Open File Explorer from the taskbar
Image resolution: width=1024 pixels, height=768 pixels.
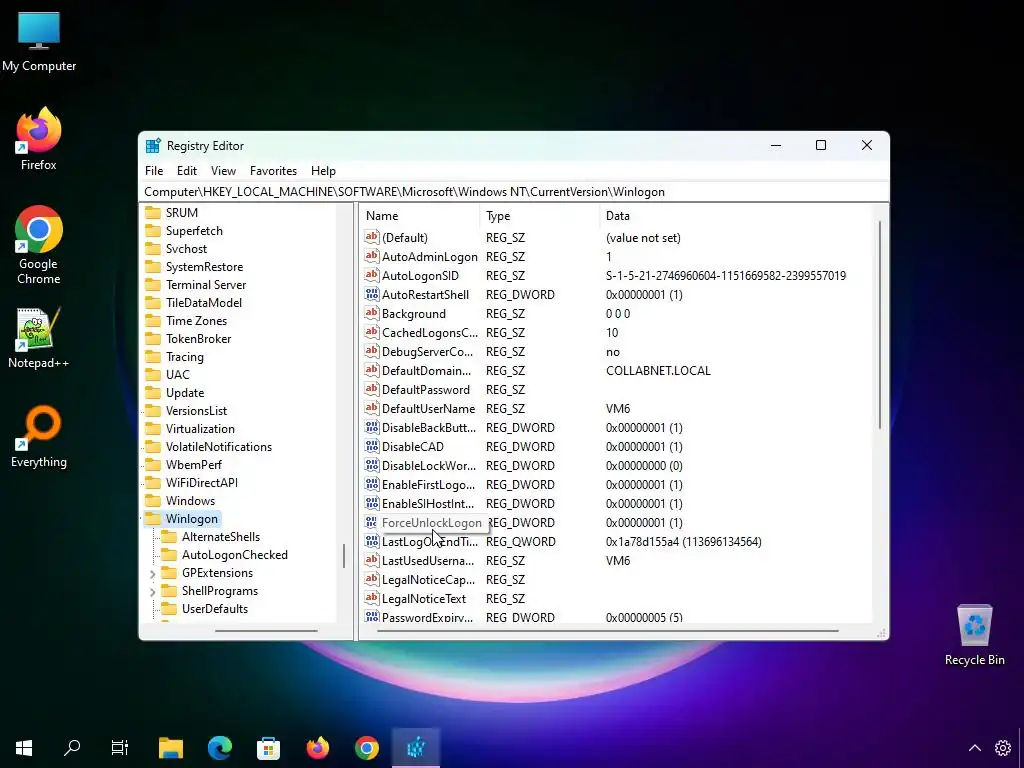(171, 748)
